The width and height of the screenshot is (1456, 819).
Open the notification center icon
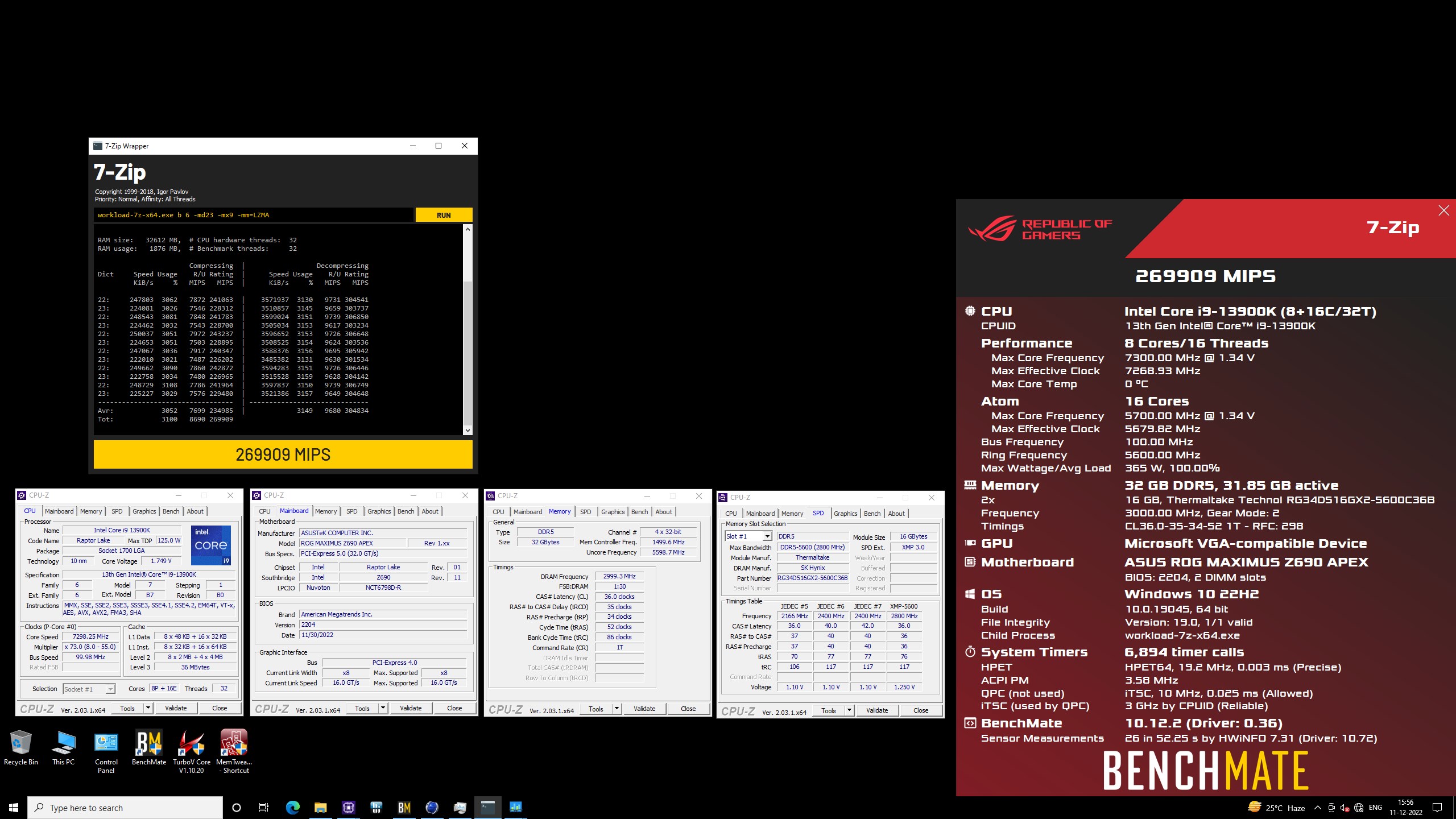pyautogui.click(x=1437, y=808)
